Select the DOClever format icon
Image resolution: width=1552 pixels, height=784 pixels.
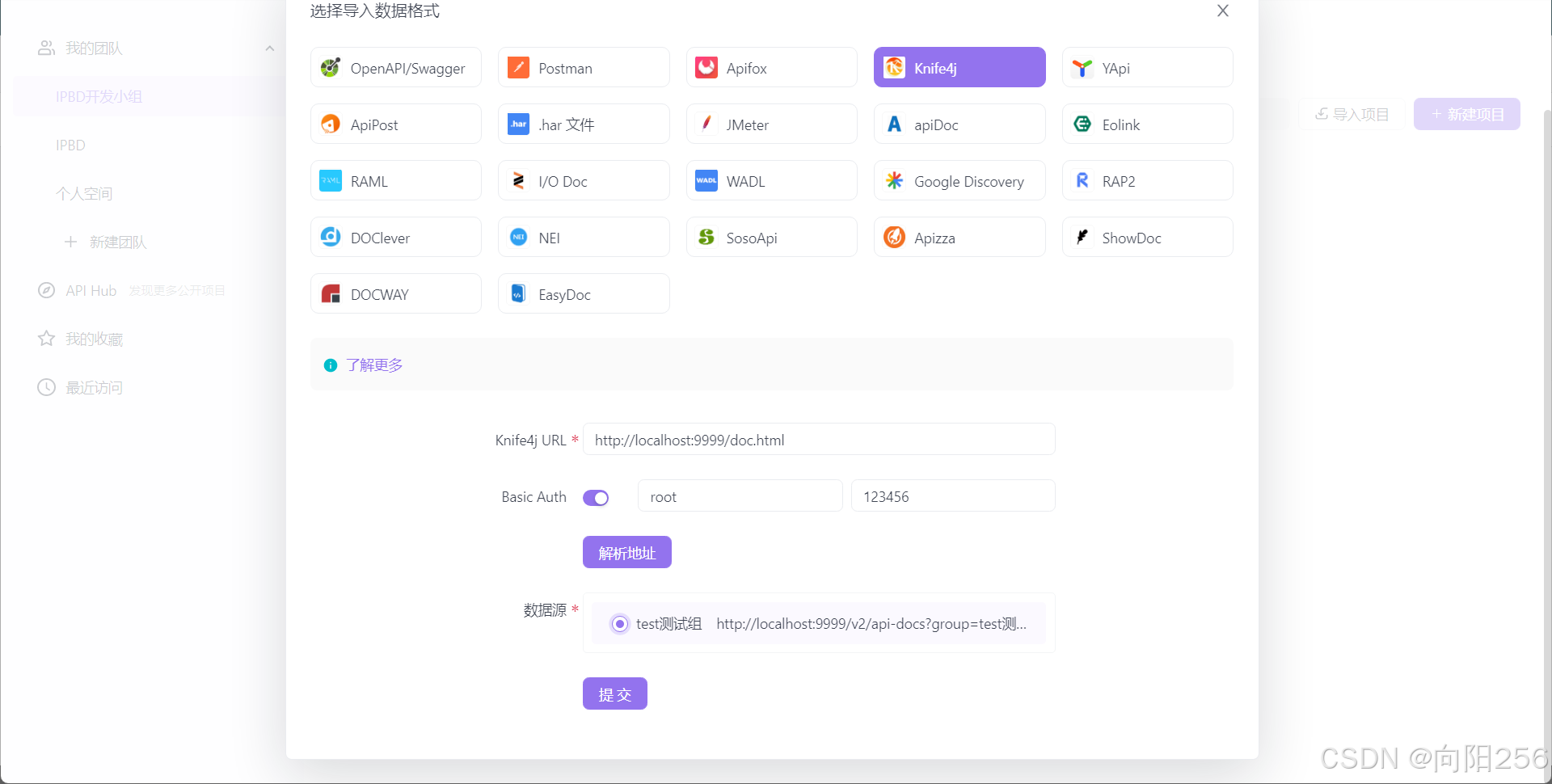pos(331,237)
